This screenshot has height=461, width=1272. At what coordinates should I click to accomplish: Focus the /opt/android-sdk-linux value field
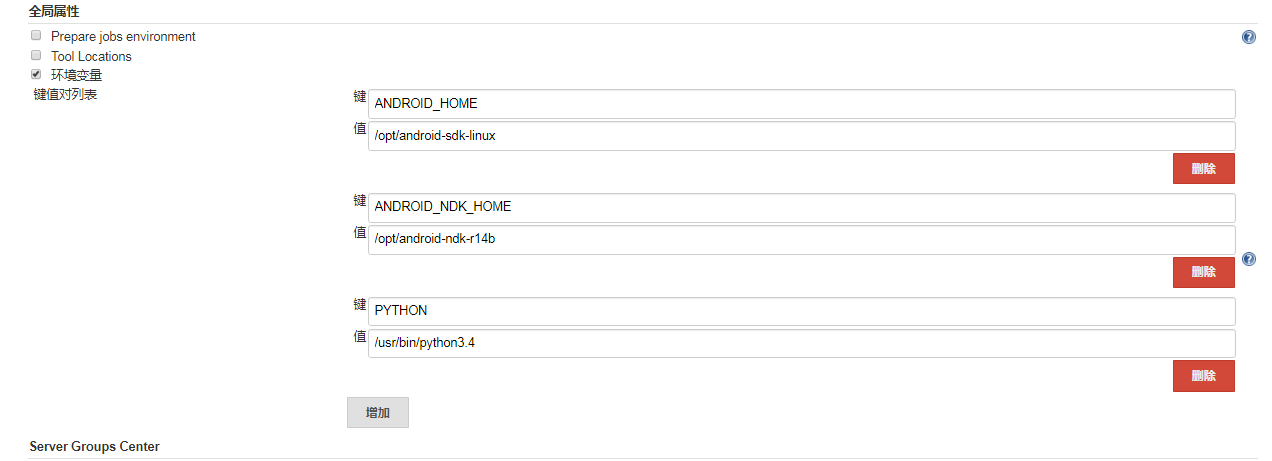click(801, 136)
